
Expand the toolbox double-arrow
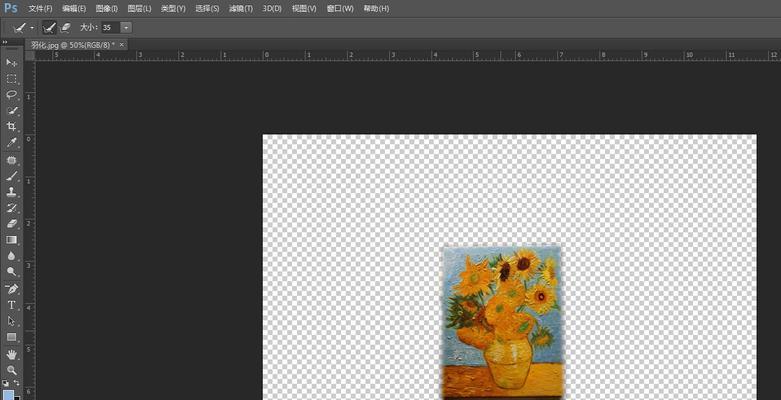[4, 42]
